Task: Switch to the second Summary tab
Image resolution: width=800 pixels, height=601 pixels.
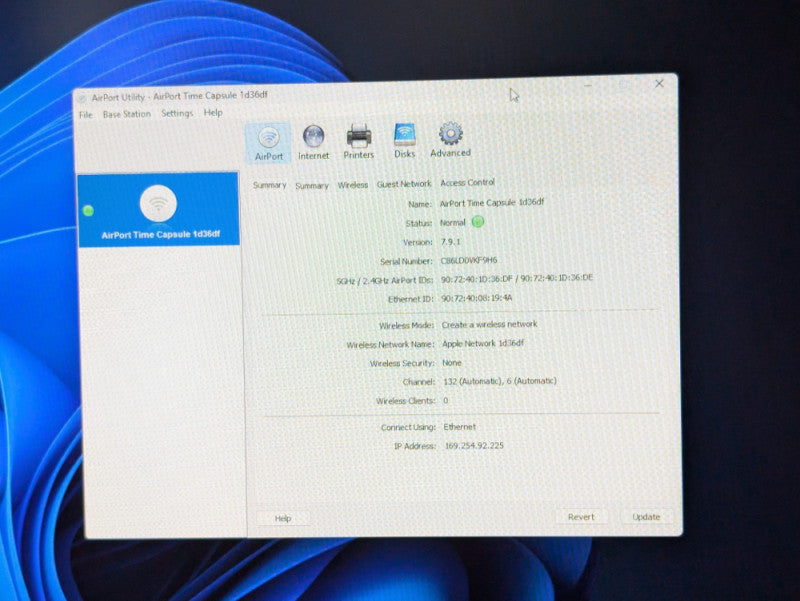Action: [x=312, y=186]
